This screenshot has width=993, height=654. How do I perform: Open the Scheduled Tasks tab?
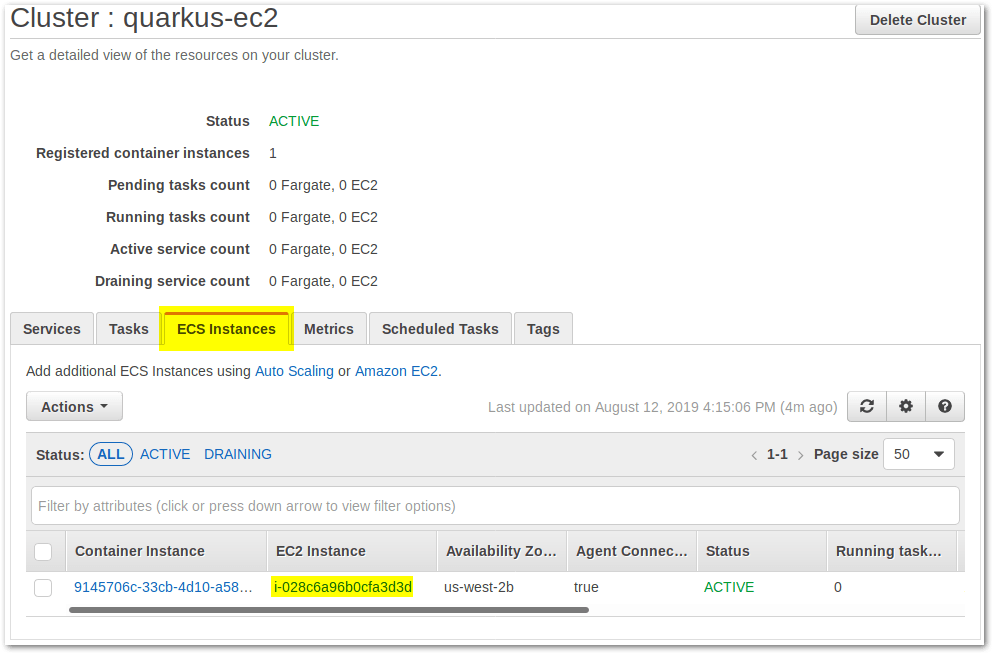point(439,328)
